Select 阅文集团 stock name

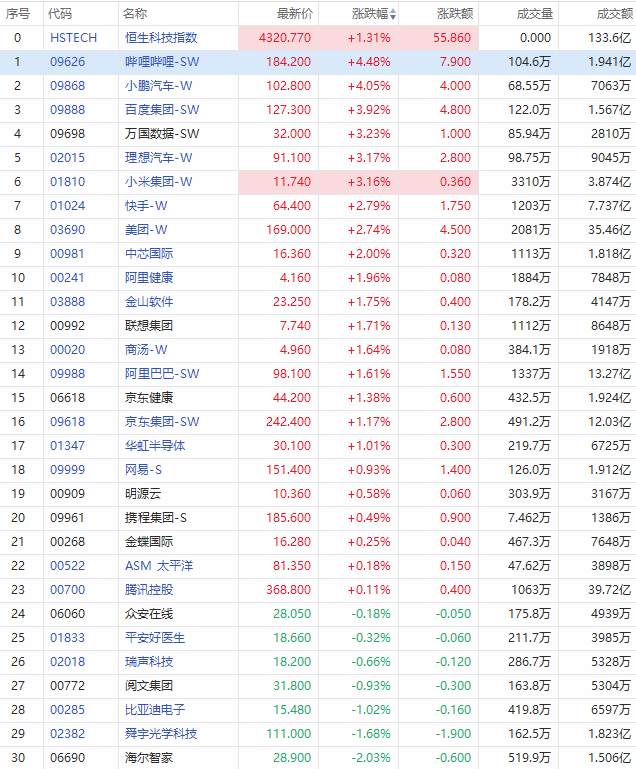click(x=149, y=687)
